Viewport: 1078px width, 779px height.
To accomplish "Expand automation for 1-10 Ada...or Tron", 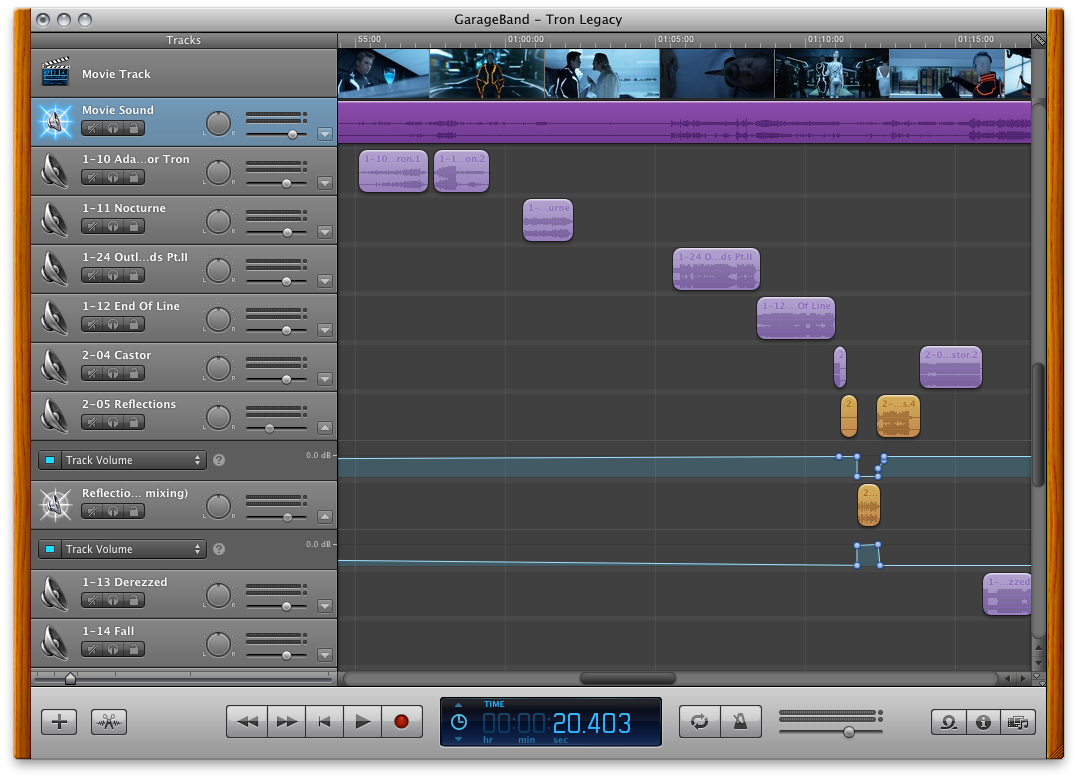I will [x=325, y=183].
